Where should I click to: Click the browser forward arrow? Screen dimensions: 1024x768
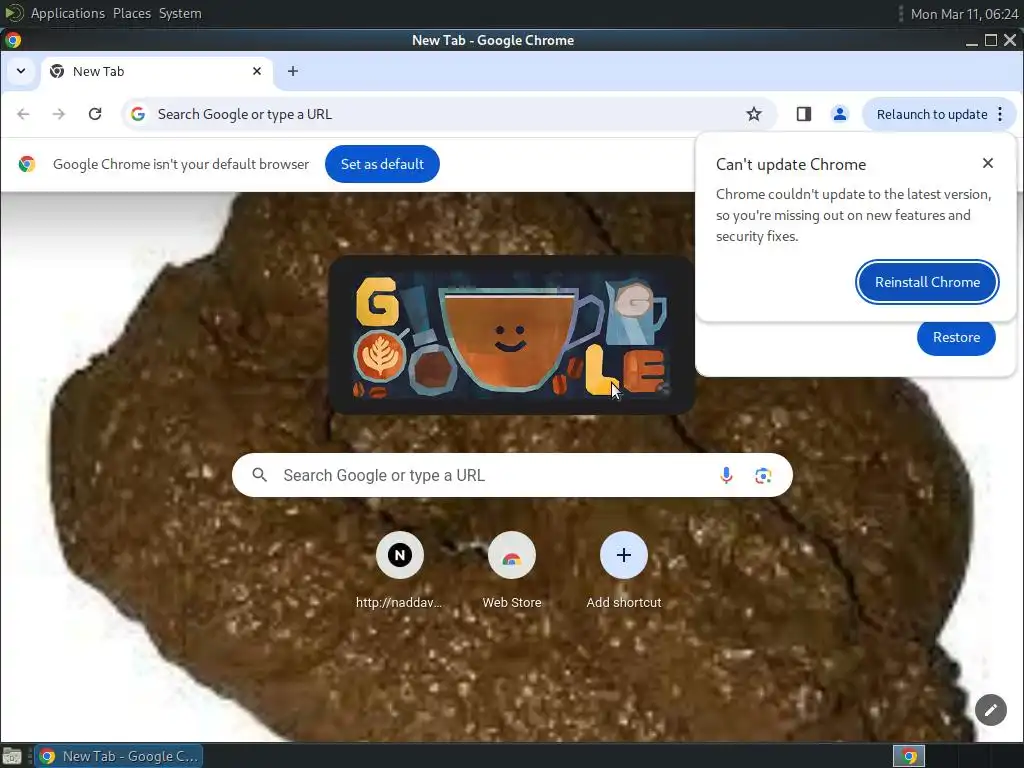[x=59, y=114]
